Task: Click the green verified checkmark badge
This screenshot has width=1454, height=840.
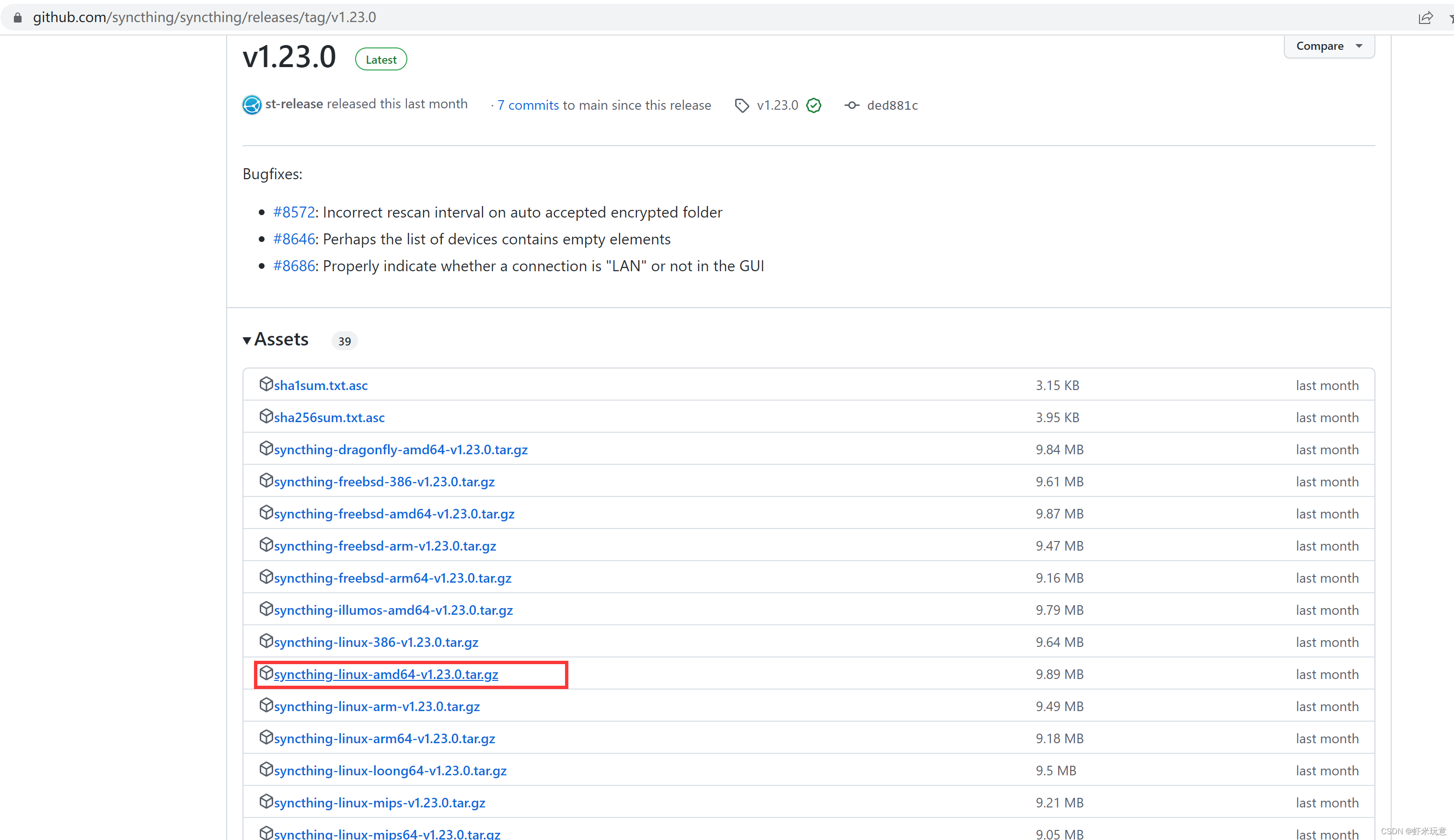Action: [814, 105]
